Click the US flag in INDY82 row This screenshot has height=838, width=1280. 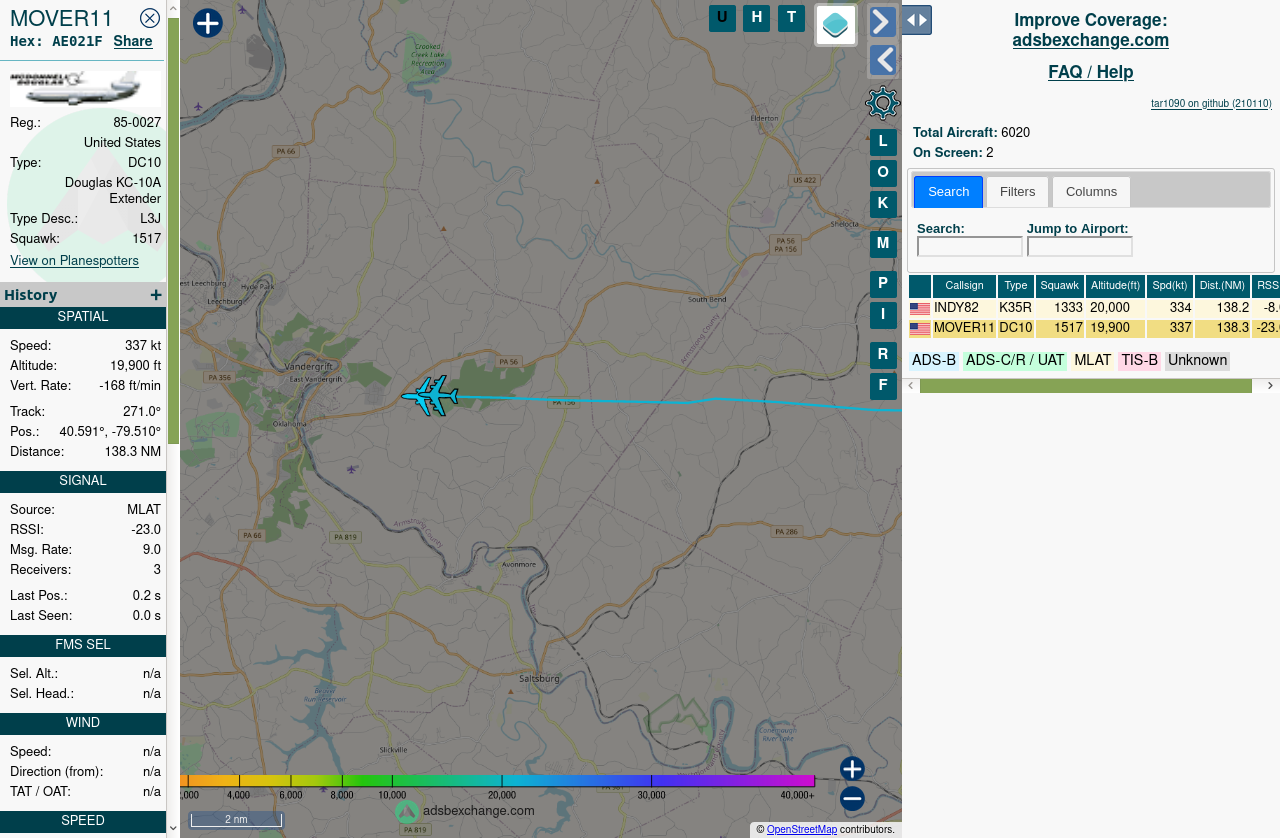click(920, 309)
